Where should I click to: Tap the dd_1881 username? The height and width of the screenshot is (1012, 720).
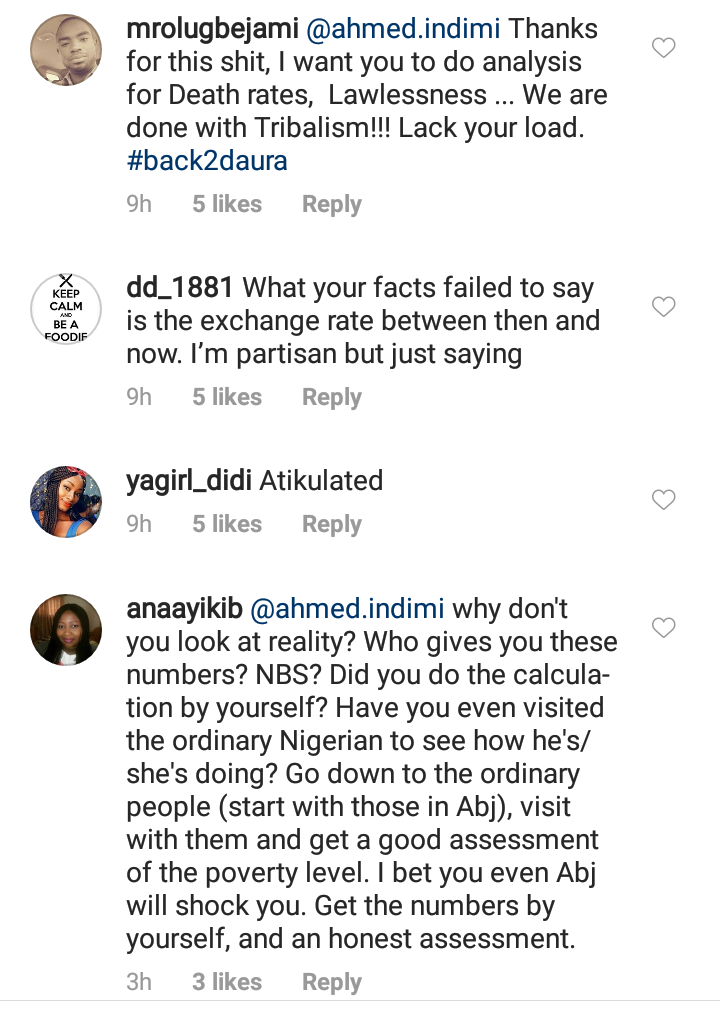(x=180, y=288)
